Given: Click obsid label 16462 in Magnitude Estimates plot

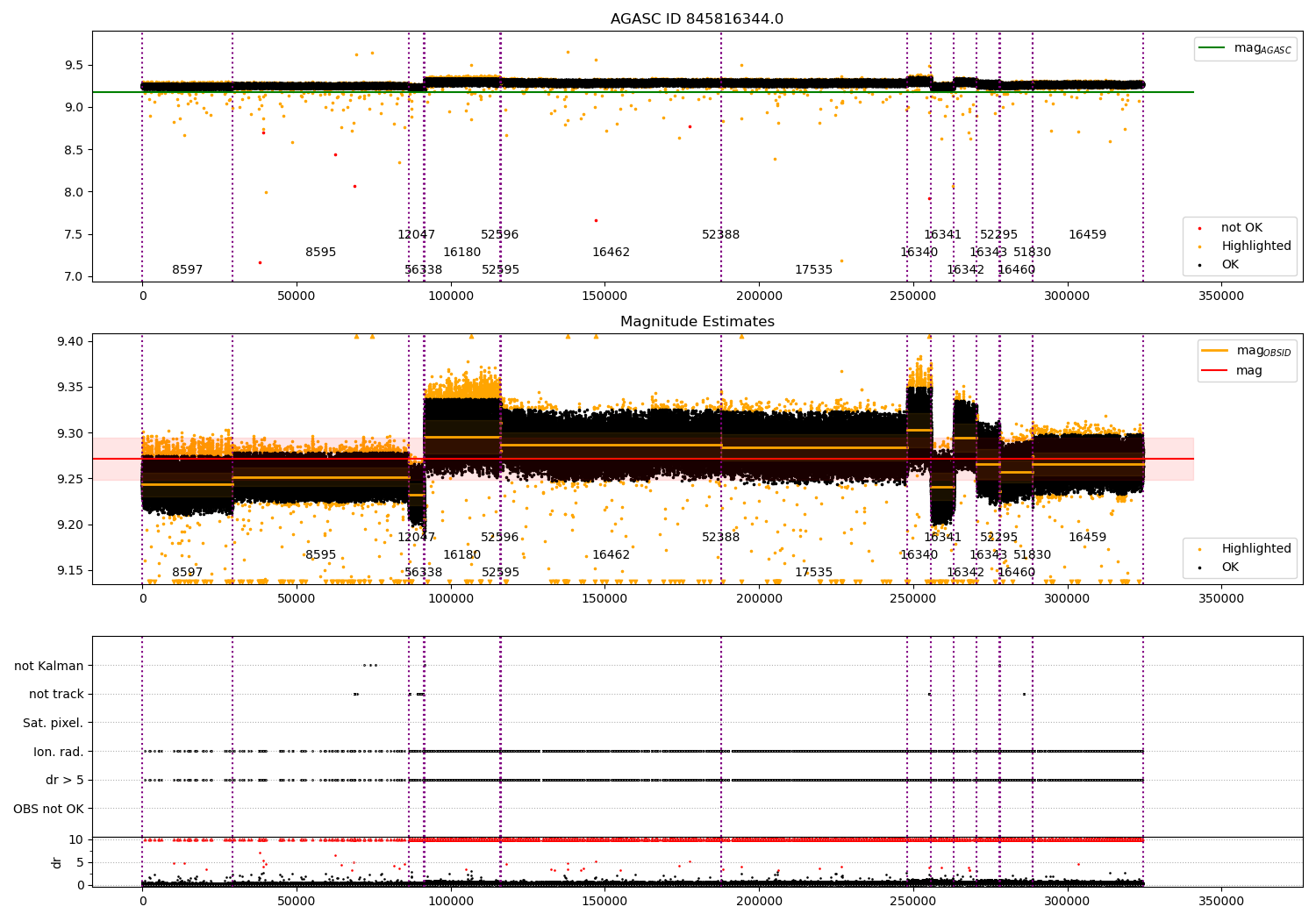Looking at the screenshot, I should click(x=611, y=555).
